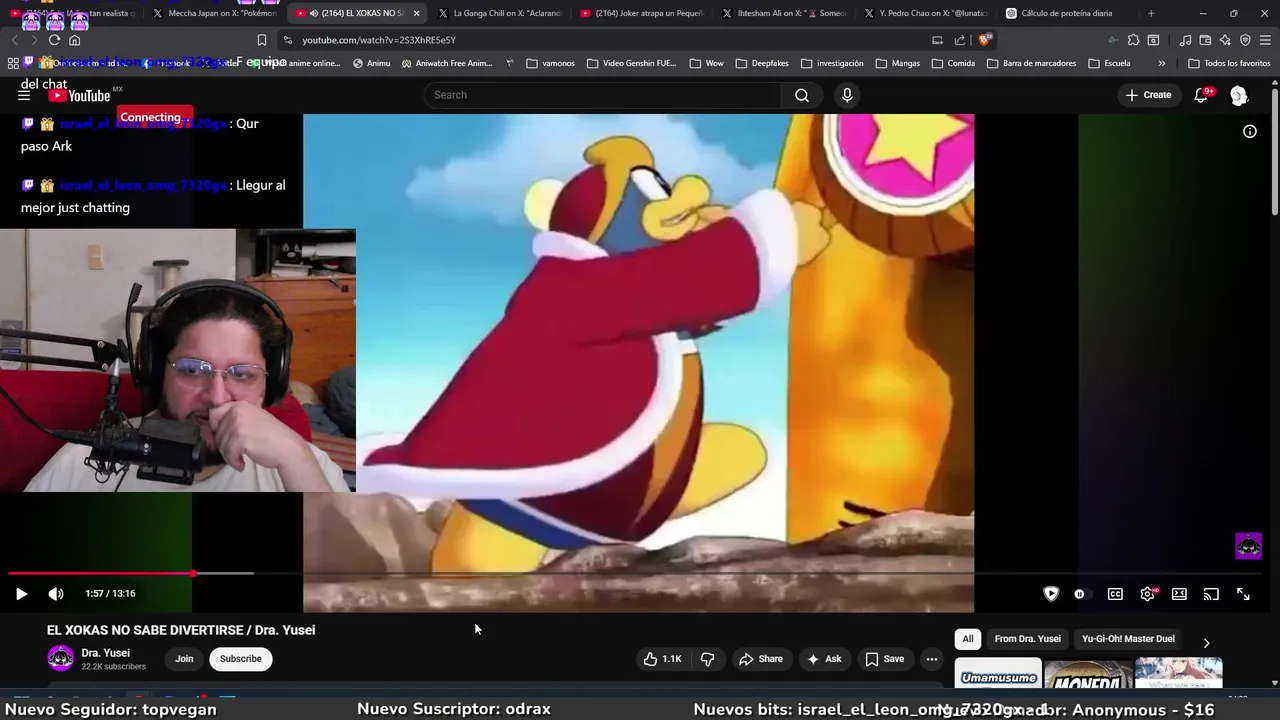Image resolution: width=1280 pixels, height=720 pixels.
Task: Expand hidden bookmarks chevron
Action: coord(1161,63)
